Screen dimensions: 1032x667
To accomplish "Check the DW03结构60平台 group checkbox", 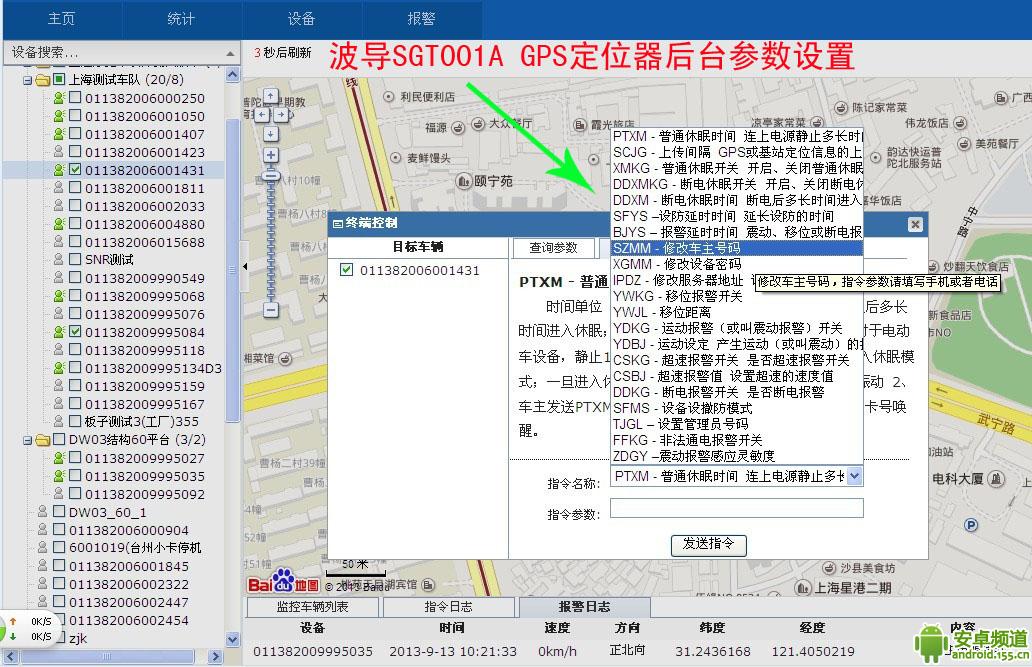I will point(59,439).
